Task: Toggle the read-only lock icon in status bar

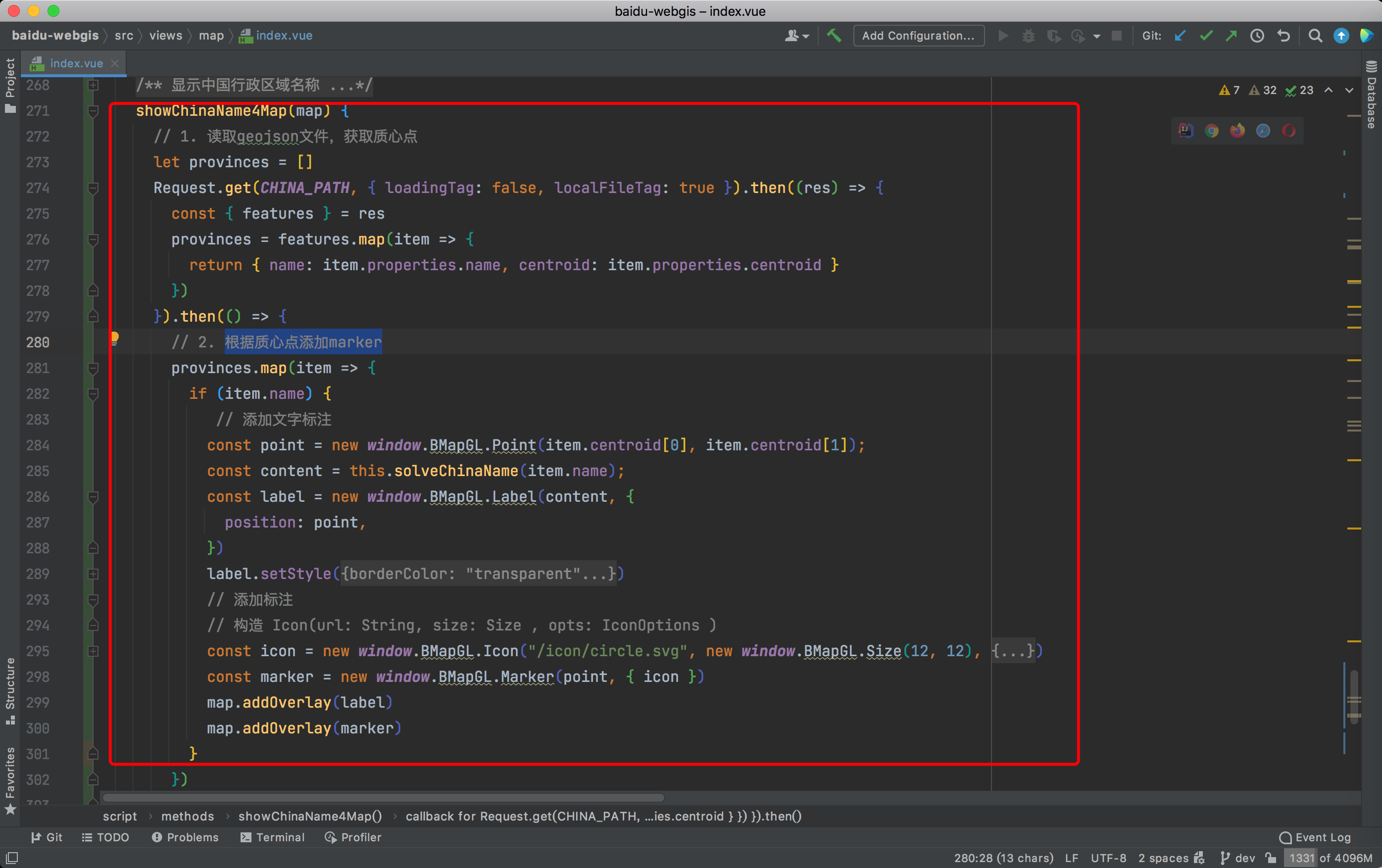Action: pyautogui.click(x=1271, y=858)
